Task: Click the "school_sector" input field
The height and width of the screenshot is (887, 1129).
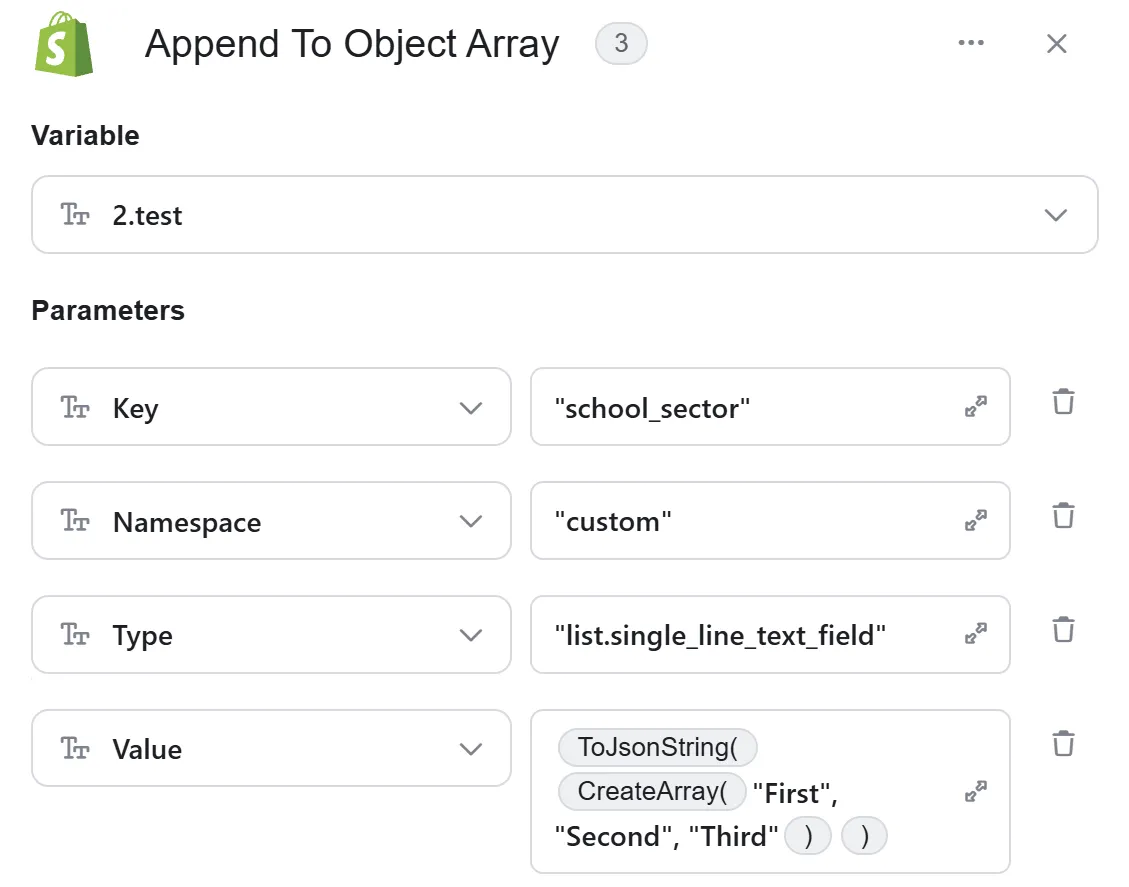Action: [x=770, y=407]
